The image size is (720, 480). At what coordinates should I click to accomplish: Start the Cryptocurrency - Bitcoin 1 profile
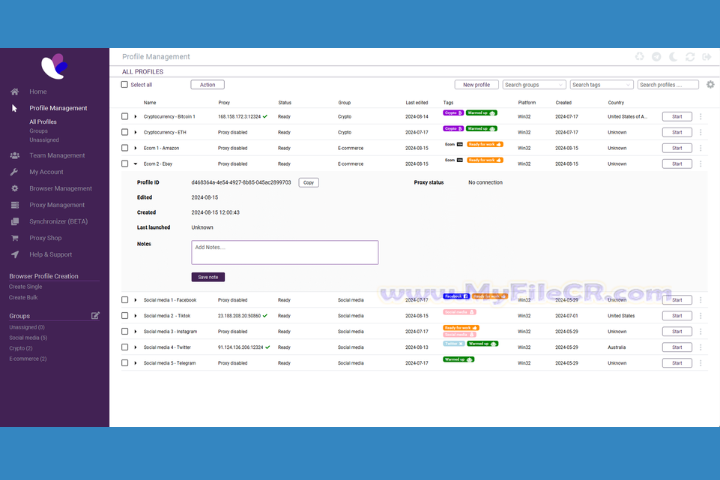pyautogui.click(x=677, y=117)
